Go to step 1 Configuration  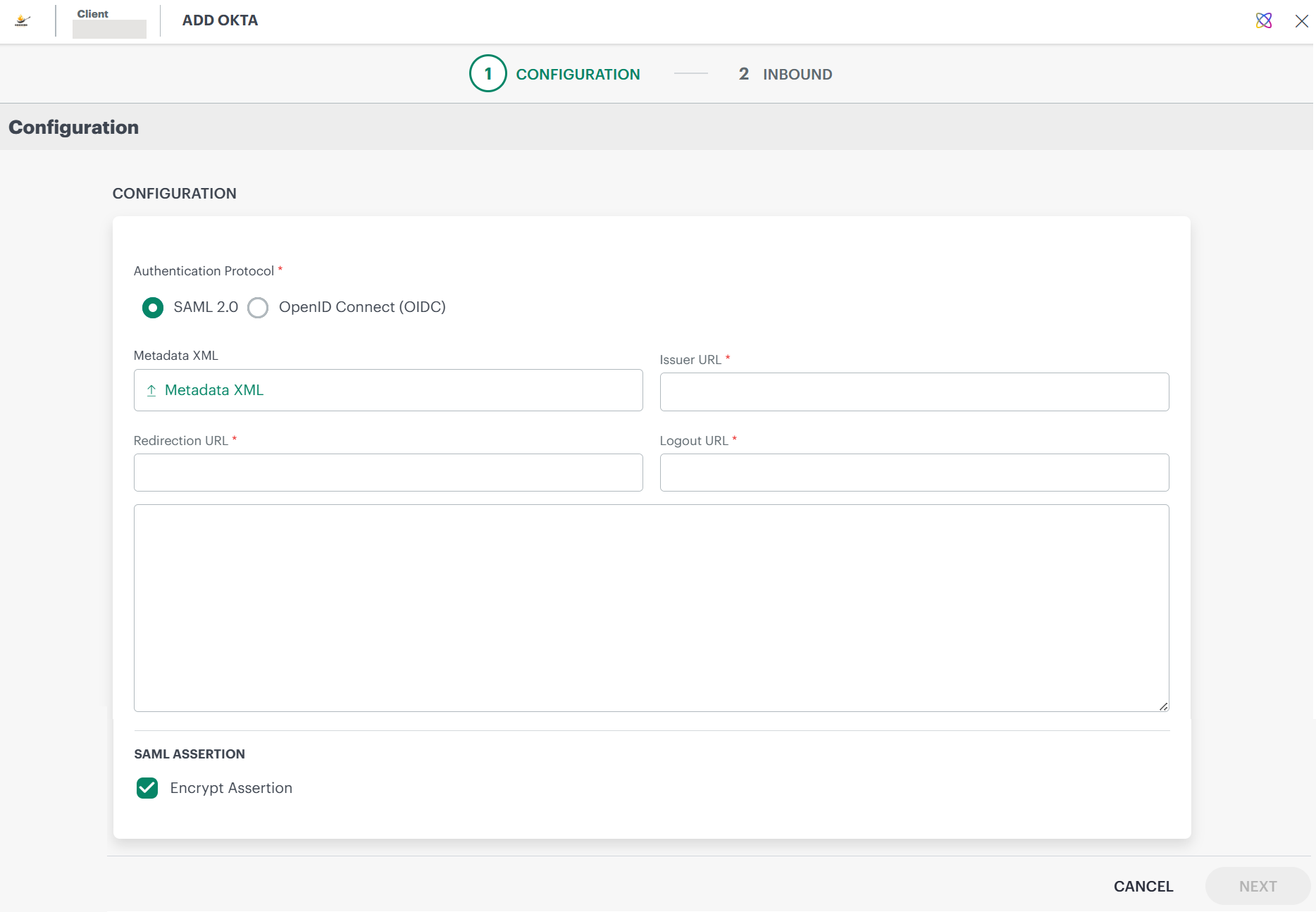554,73
